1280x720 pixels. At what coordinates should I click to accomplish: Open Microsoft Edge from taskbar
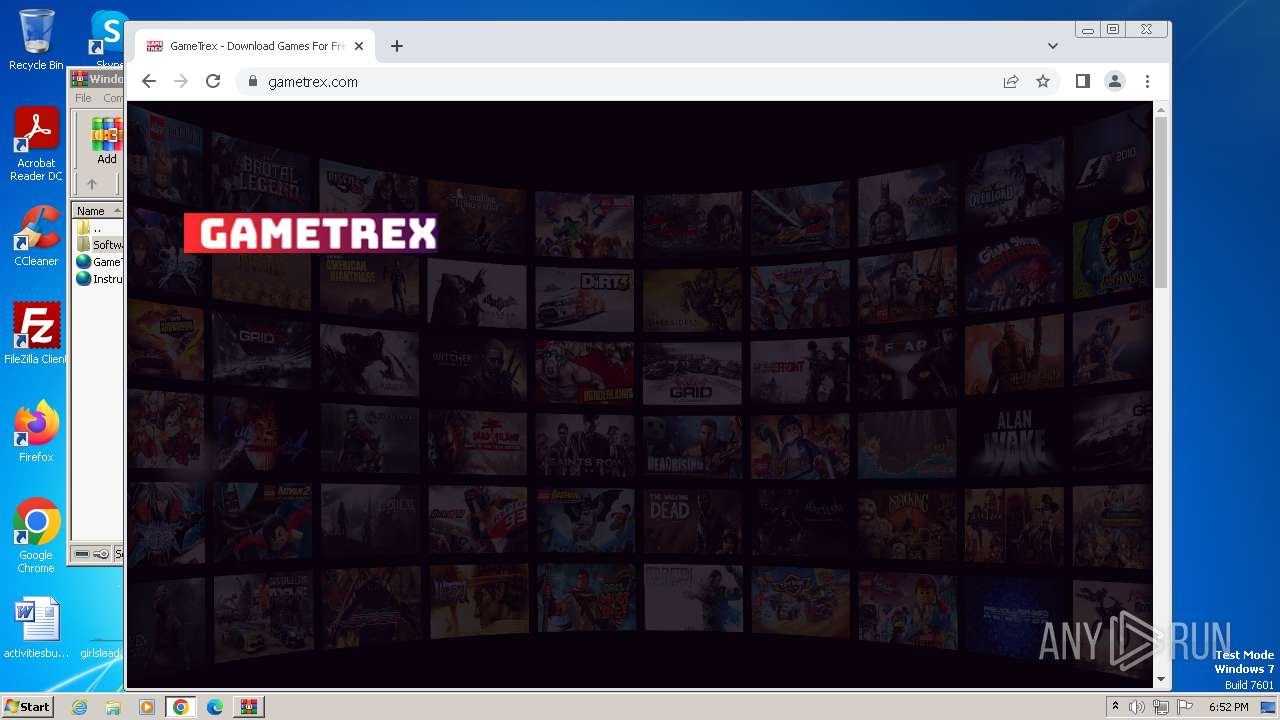pyautogui.click(x=215, y=707)
